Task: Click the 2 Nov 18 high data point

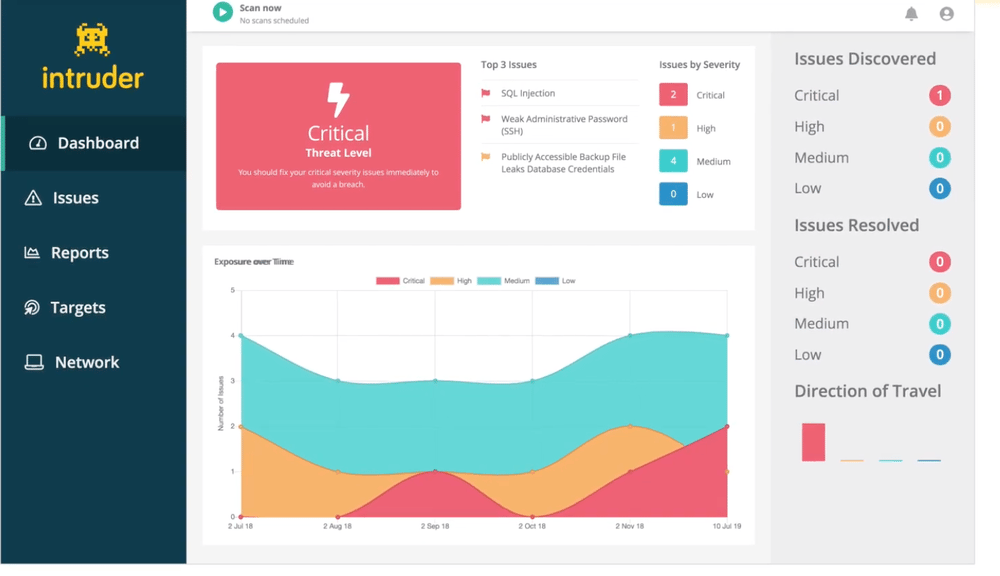Action: 629,426
